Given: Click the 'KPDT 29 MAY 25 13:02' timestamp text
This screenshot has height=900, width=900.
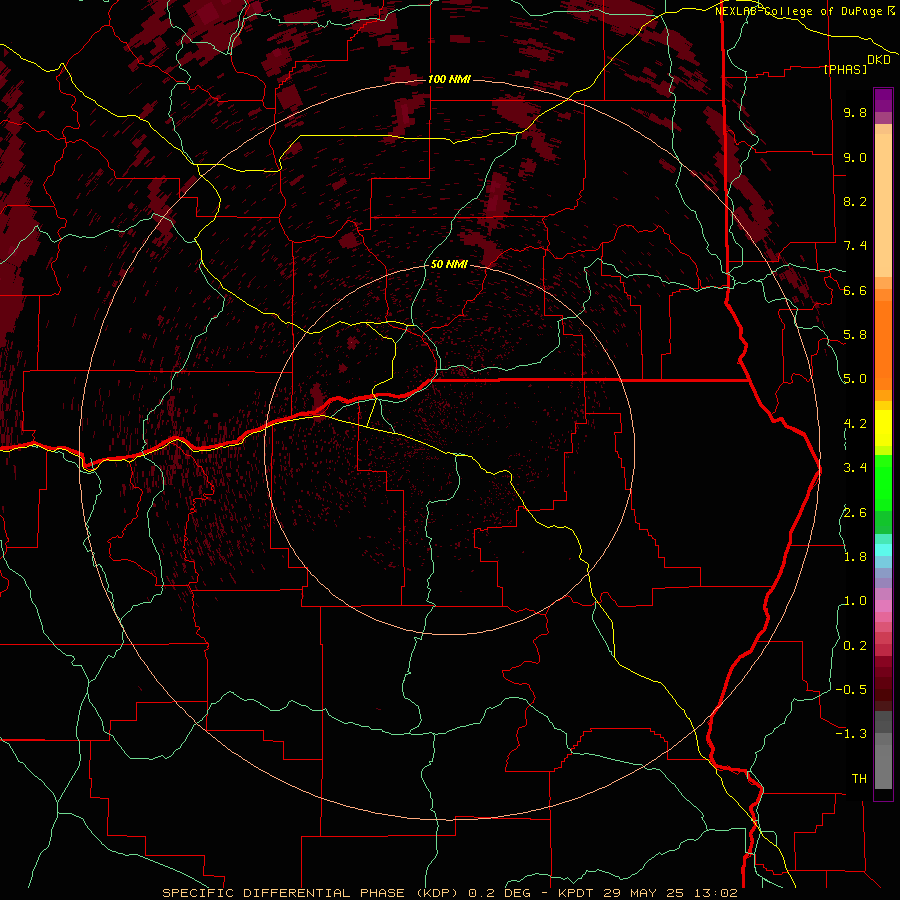Looking at the screenshot, I should click(x=647, y=893).
